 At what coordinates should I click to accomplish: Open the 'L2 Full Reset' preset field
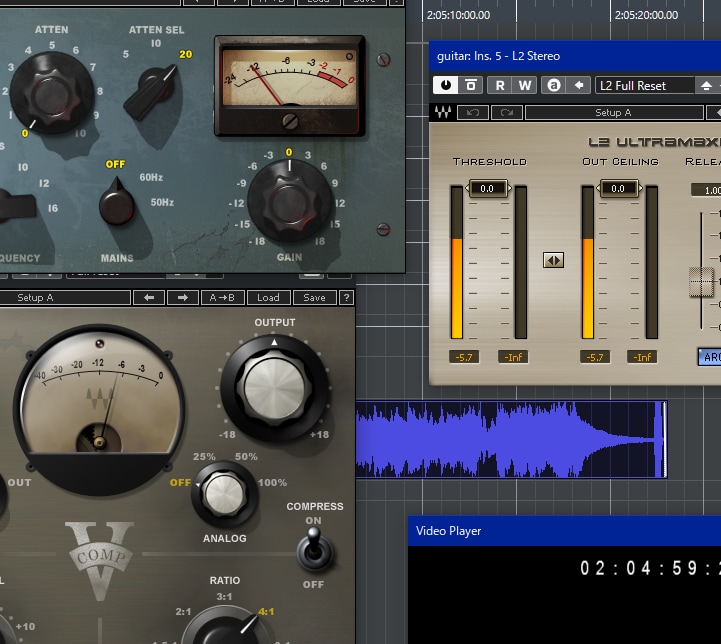[645, 85]
